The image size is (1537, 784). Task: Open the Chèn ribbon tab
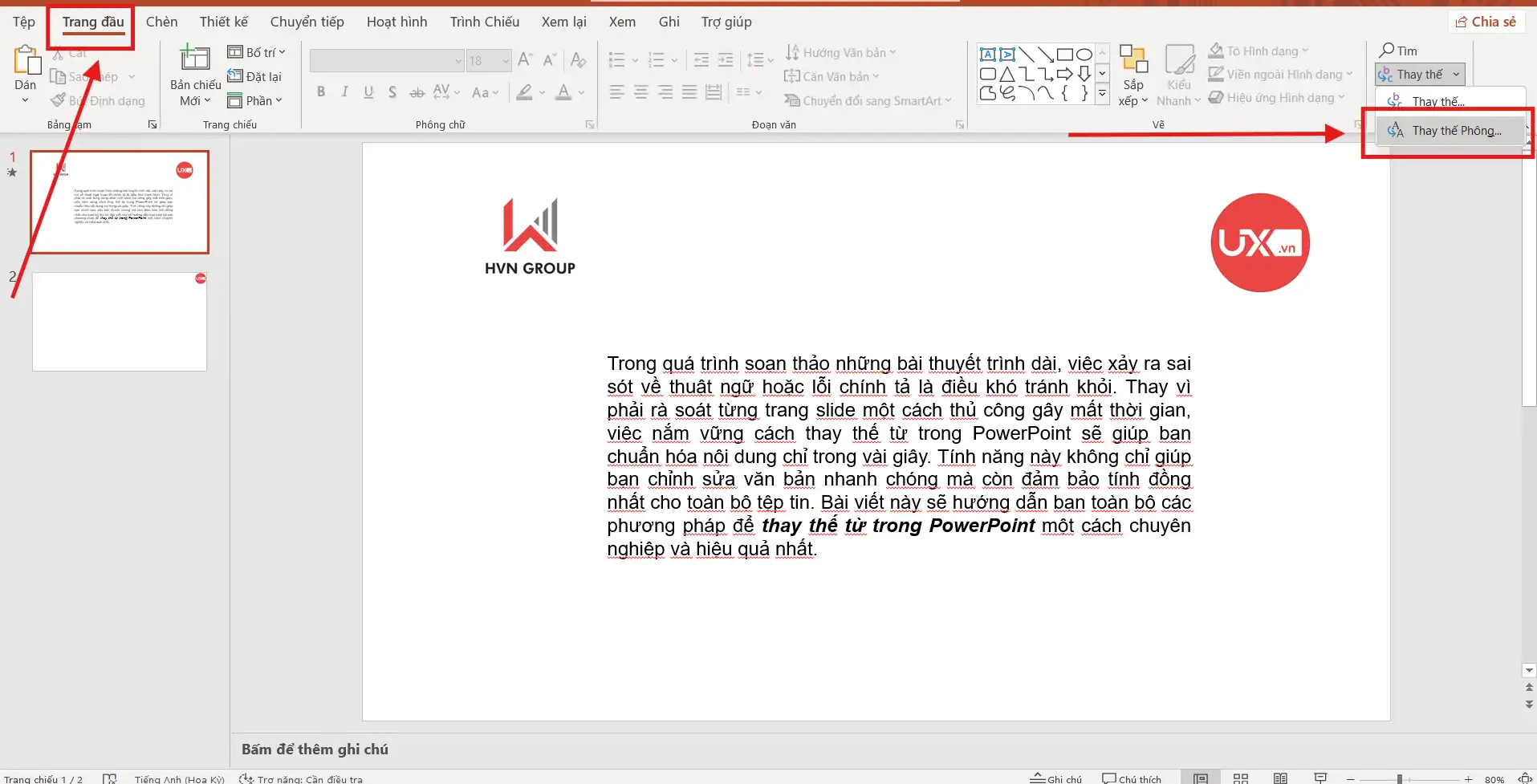tap(161, 22)
